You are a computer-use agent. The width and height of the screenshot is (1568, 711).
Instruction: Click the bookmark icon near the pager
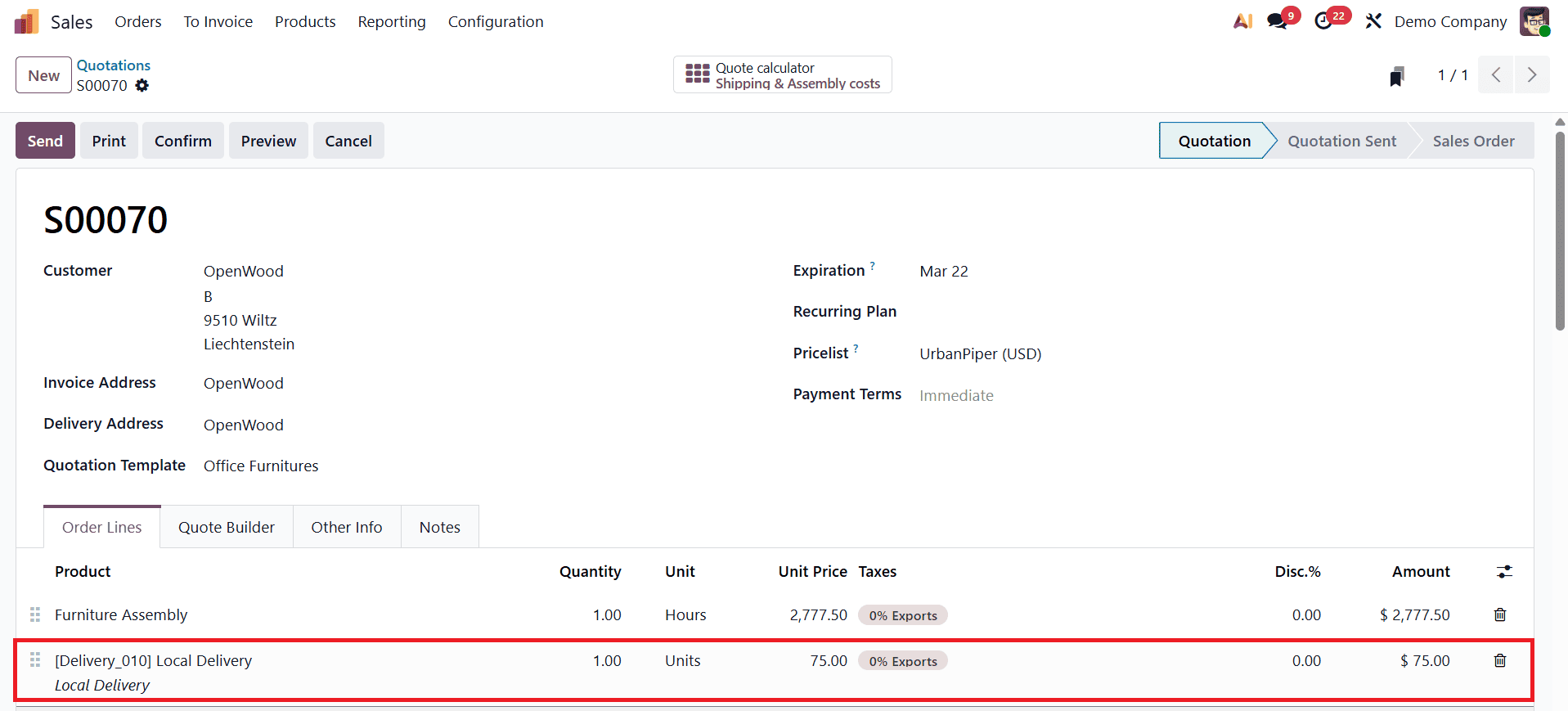1397,76
